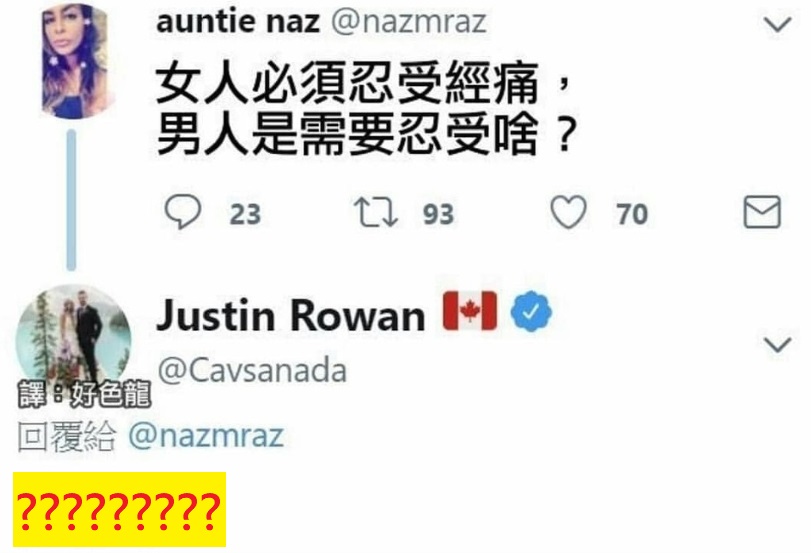
Task: Open the auntie naz display name
Action: point(238,22)
